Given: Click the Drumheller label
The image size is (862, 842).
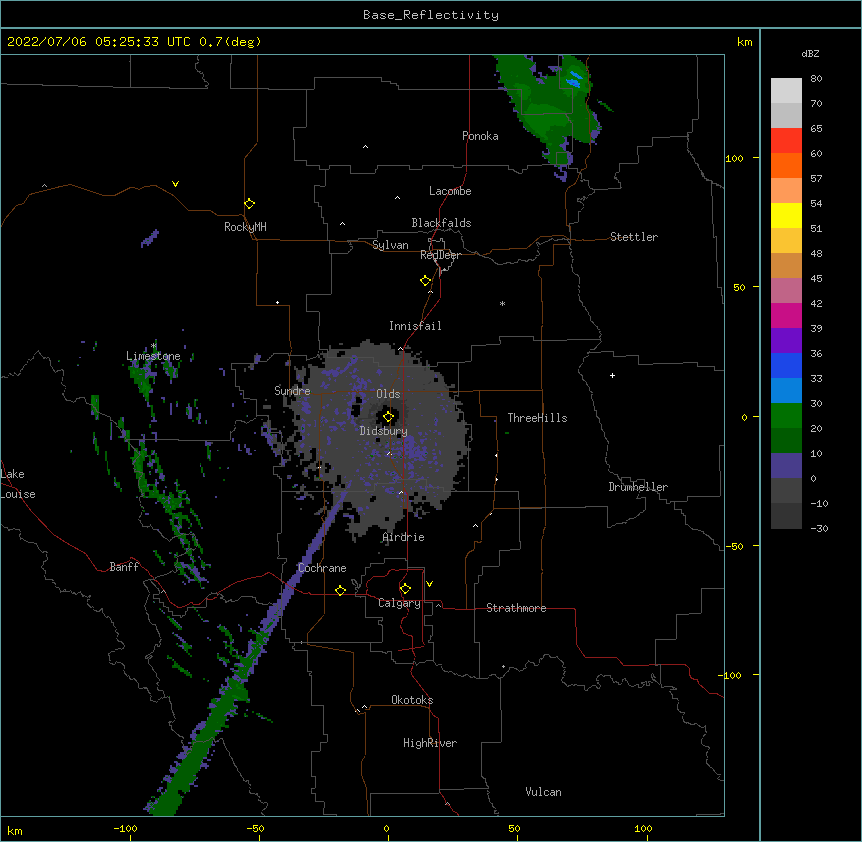Looking at the screenshot, I should point(638,487).
